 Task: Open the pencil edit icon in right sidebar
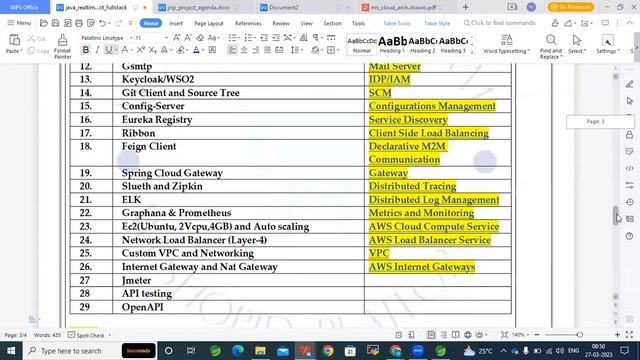(x=629, y=84)
